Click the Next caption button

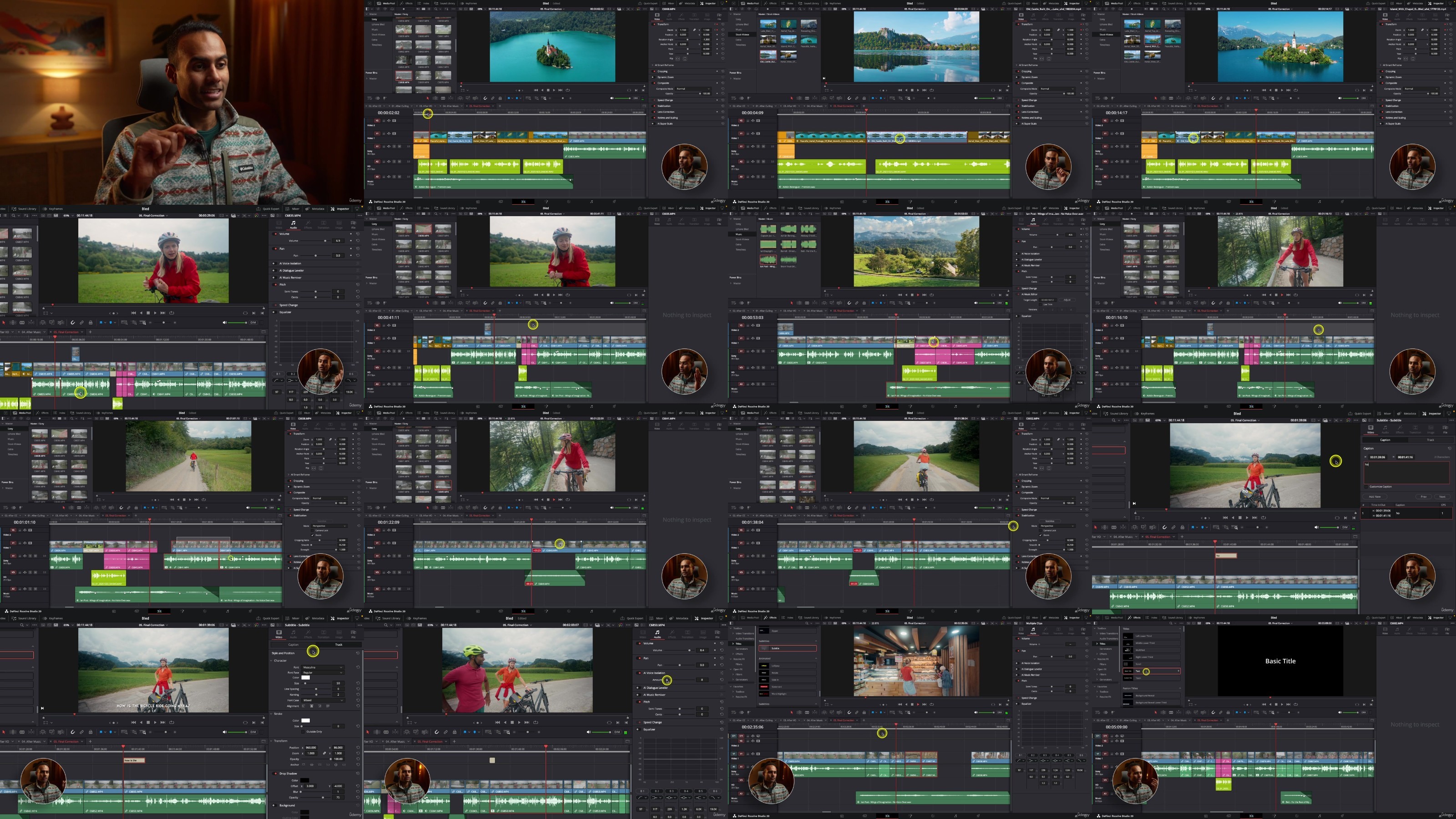click(x=1443, y=497)
